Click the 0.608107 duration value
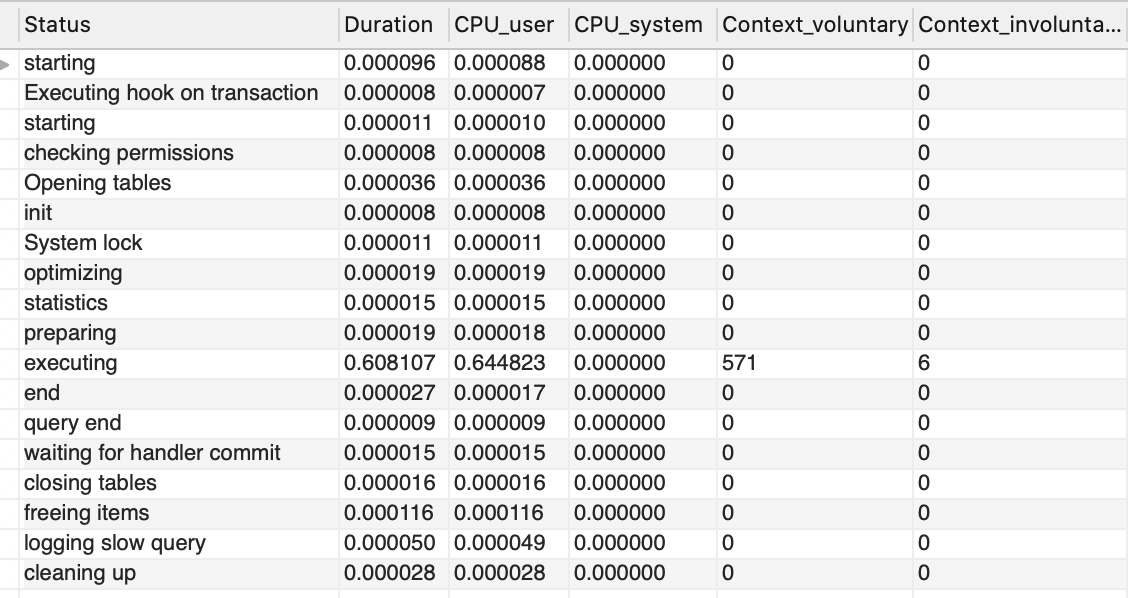Viewport: 1128px width, 598px height. [x=390, y=363]
